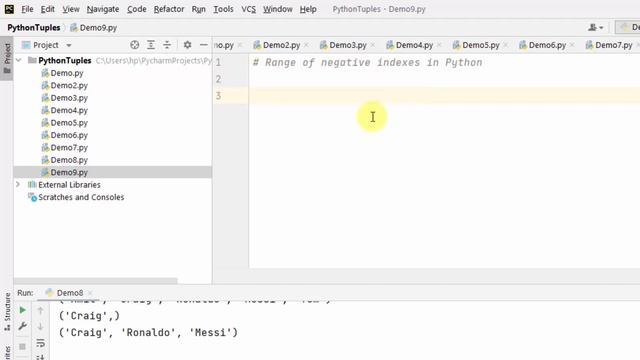Select Scratches and Consoles item
This screenshot has height=360, width=640.
tap(76, 197)
